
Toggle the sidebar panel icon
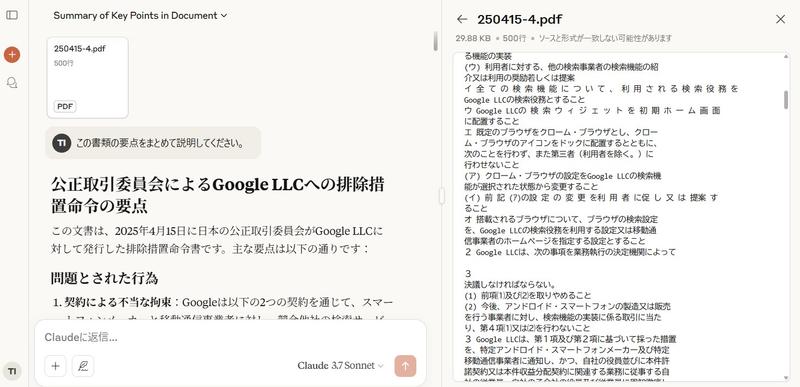tap(12, 15)
